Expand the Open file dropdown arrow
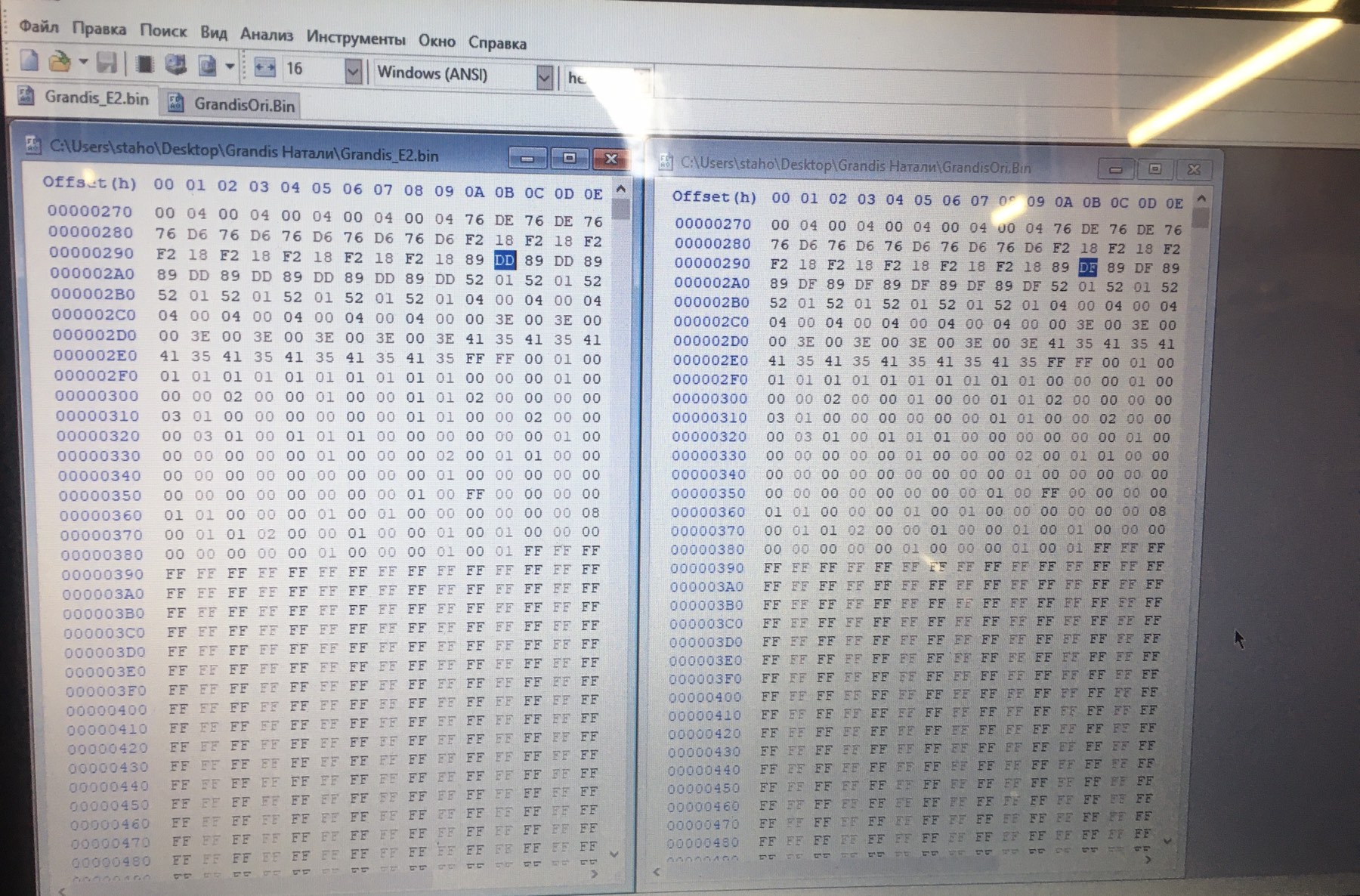 [84, 62]
